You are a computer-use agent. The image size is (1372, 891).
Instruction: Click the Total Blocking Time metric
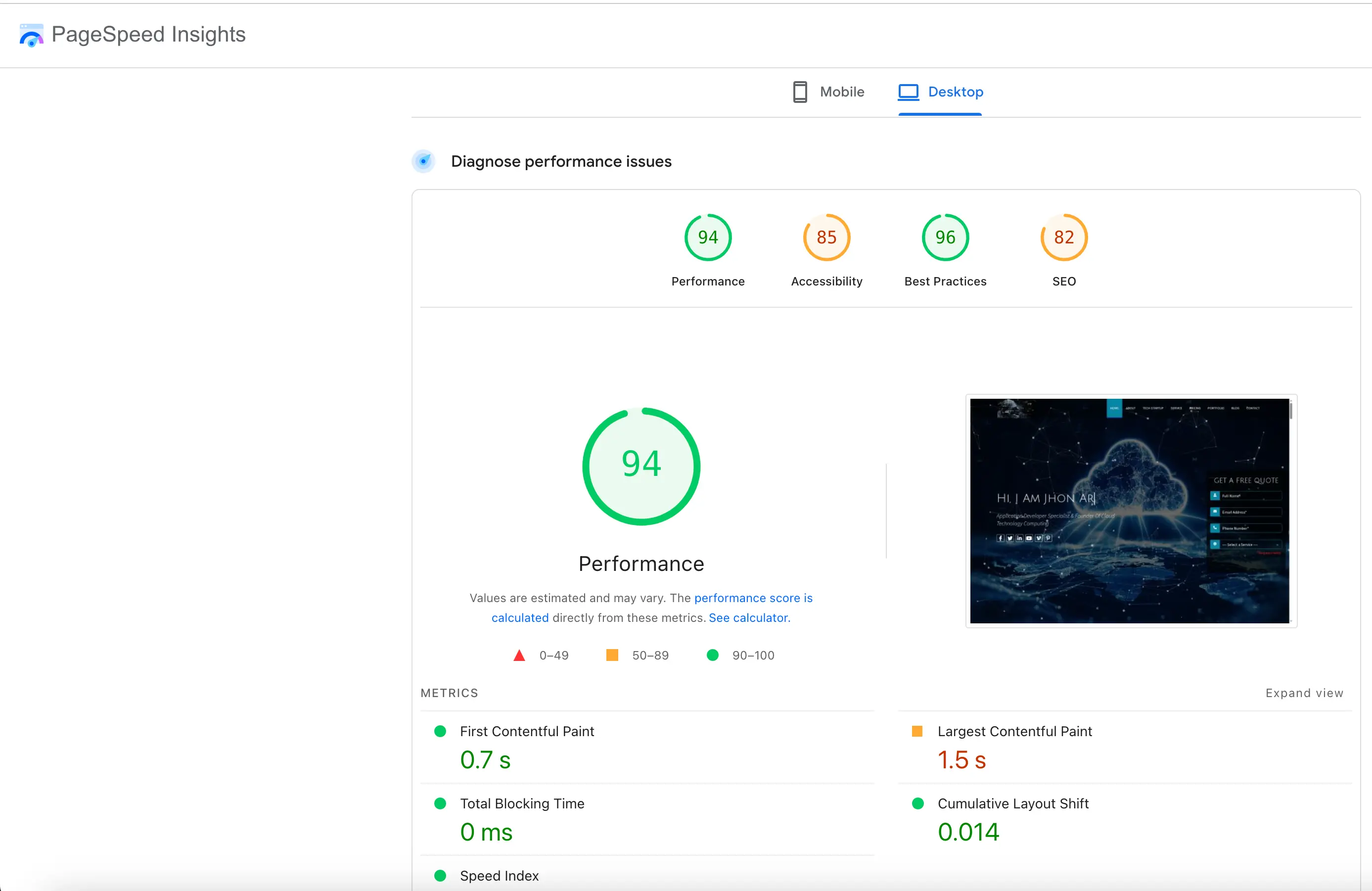(522, 803)
